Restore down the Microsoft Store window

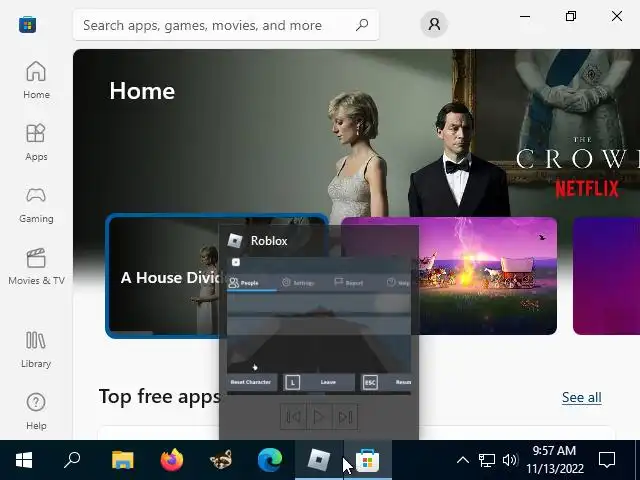(x=571, y=16)
